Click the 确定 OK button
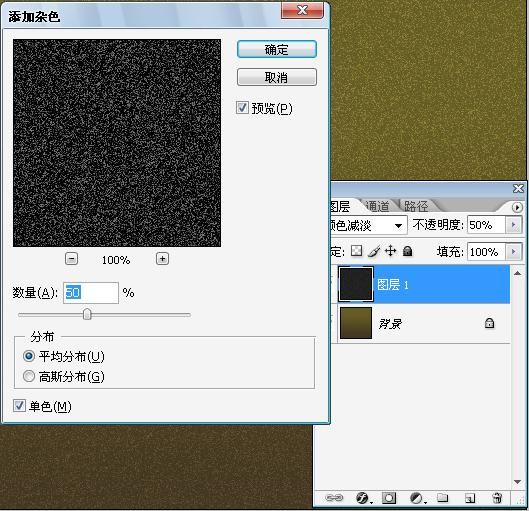The image size is (529, 511). coord(277,50)
